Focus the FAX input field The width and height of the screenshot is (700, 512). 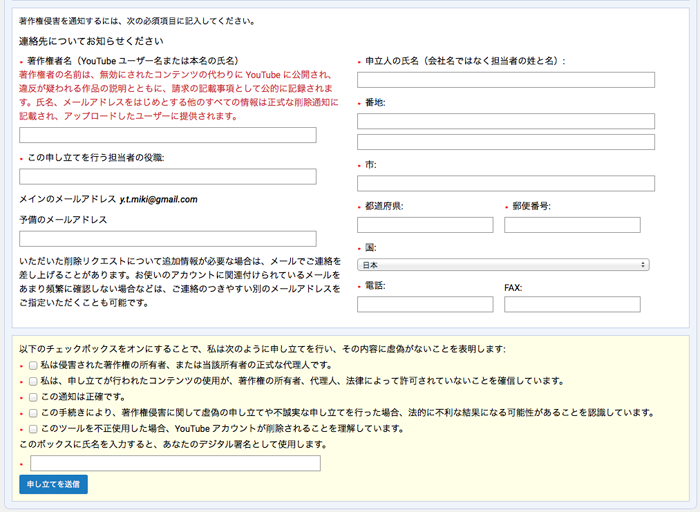pos(572,304)
